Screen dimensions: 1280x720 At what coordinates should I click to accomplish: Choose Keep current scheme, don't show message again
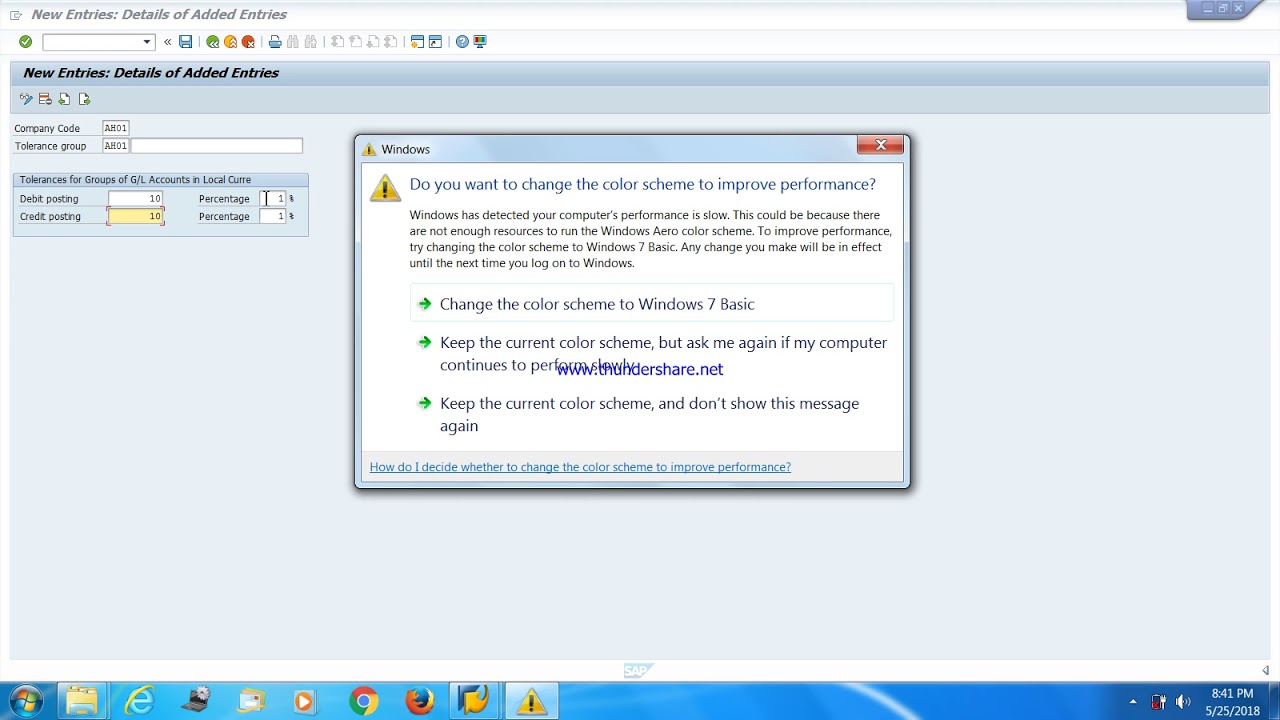(x=652, y=414)
